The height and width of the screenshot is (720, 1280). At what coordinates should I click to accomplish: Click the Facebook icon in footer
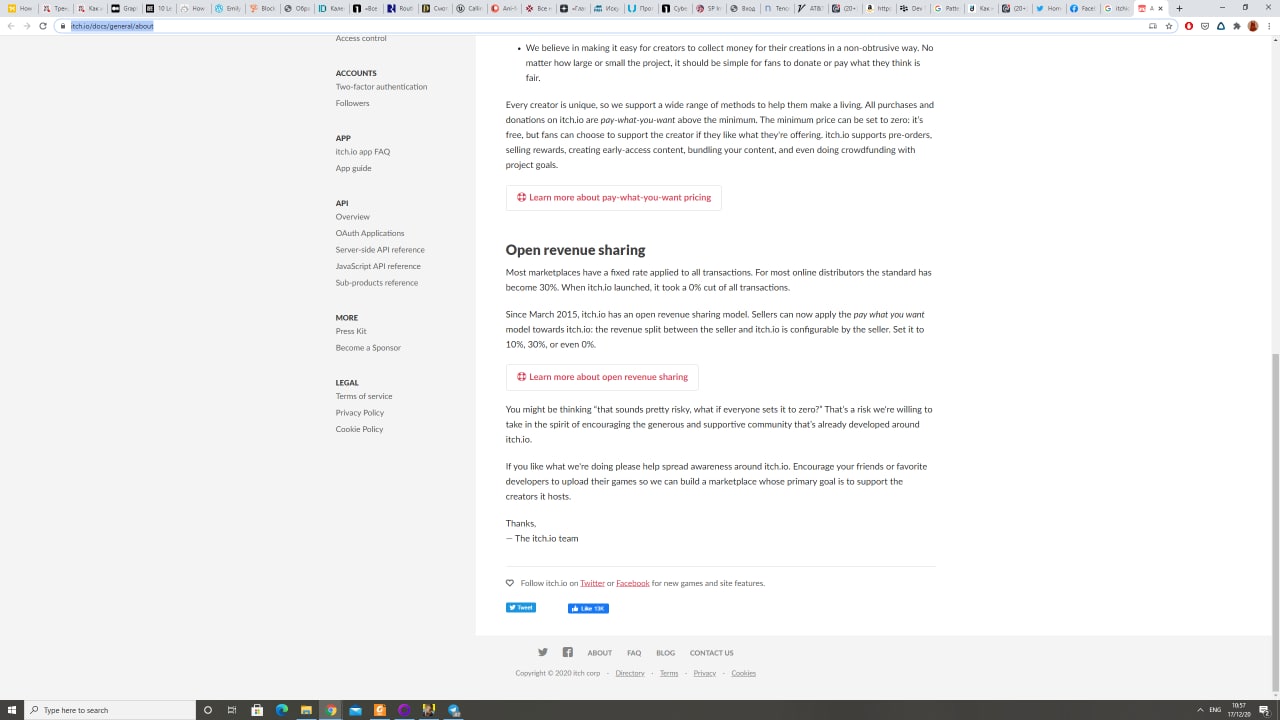click(567, 652)
